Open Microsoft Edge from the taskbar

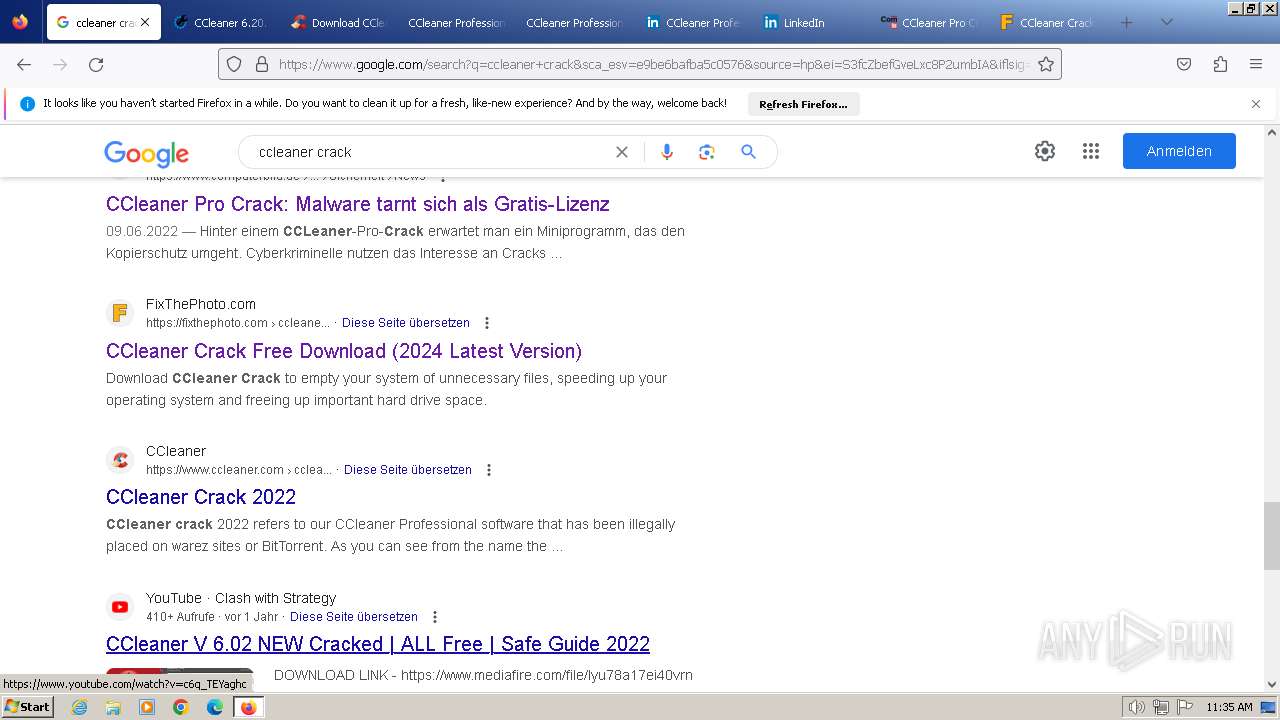pos(215,707)
